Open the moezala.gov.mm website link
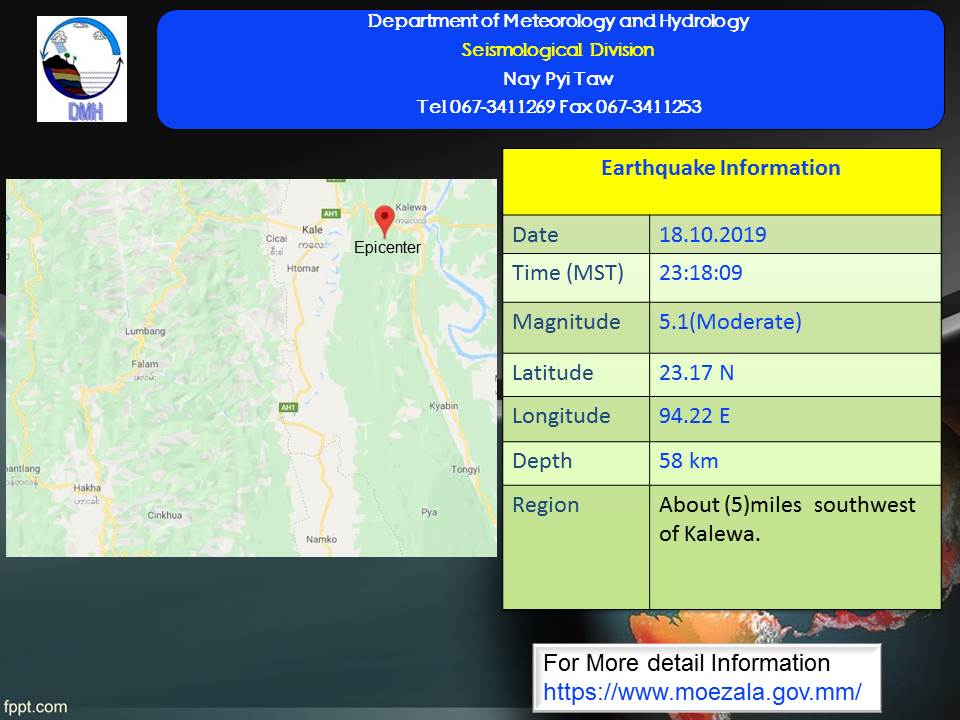960x720 pixels. point(702,691)
